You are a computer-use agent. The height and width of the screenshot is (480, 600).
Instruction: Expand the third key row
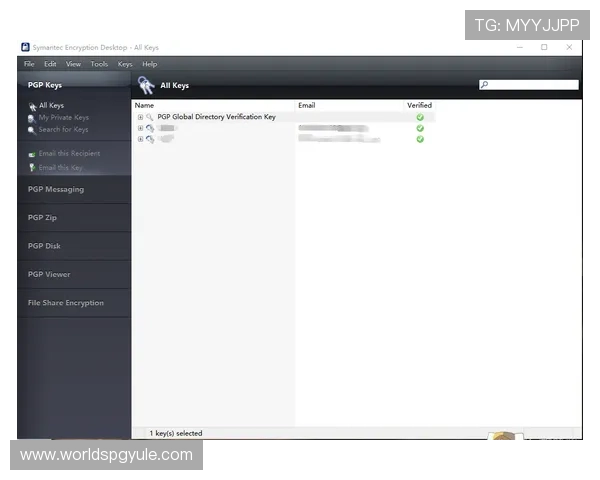click(x=140, y=139)
